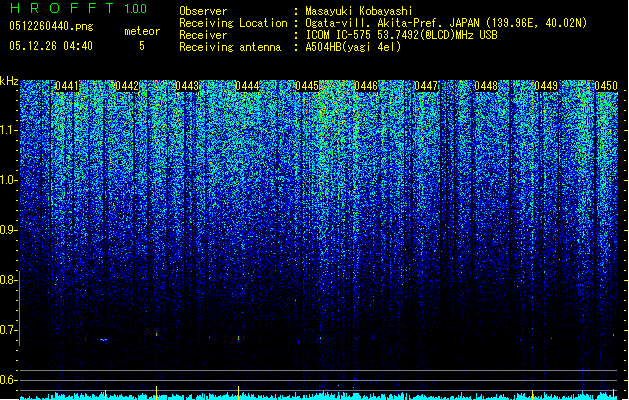Screen dimensions: 629x400
Task: Click the 0444 time marker
Action: [x=248, y=86]
